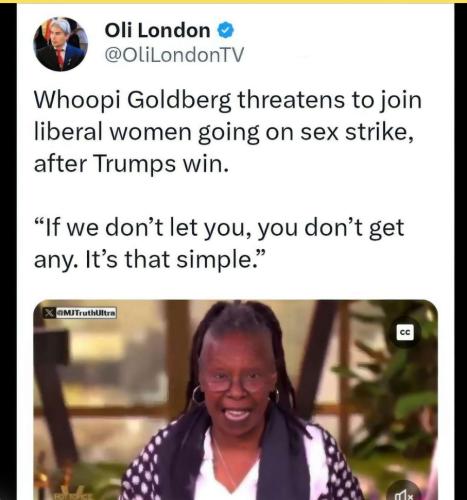The width and height of the screenshot is (467, 500).
Task: Click the yellow bar above the tweet
Action: click(x=233, y=1)
